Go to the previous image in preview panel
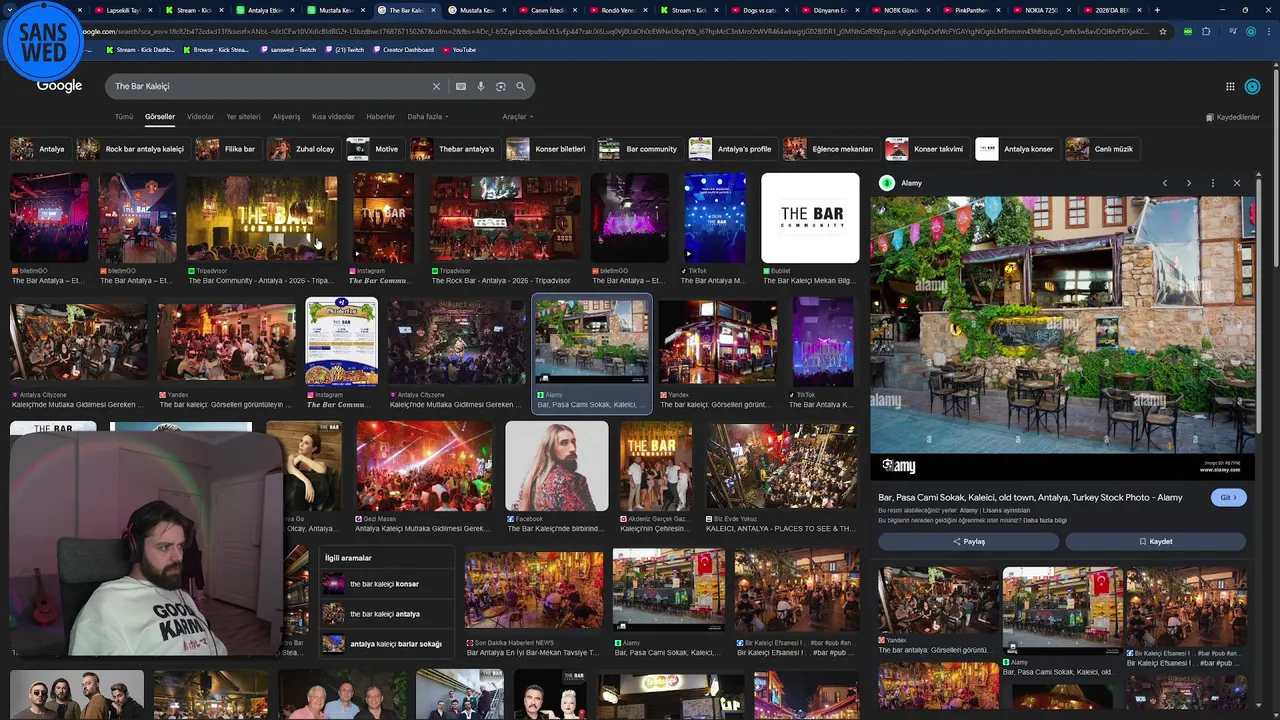 [x=1165, y=183]
